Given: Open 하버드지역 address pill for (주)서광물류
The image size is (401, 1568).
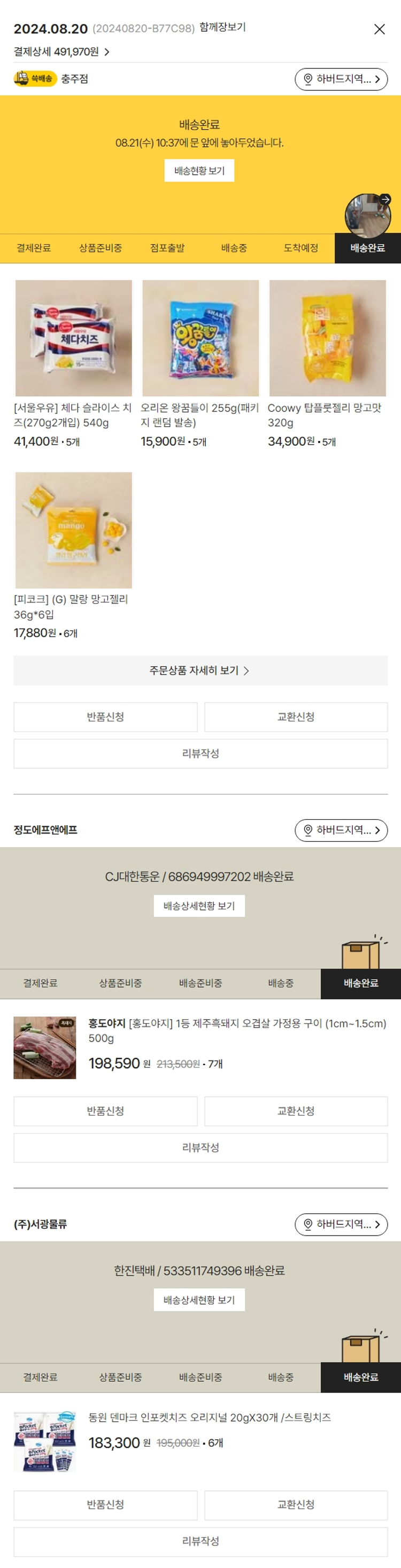Looking at the screenshot, I should coord(341,1224).
